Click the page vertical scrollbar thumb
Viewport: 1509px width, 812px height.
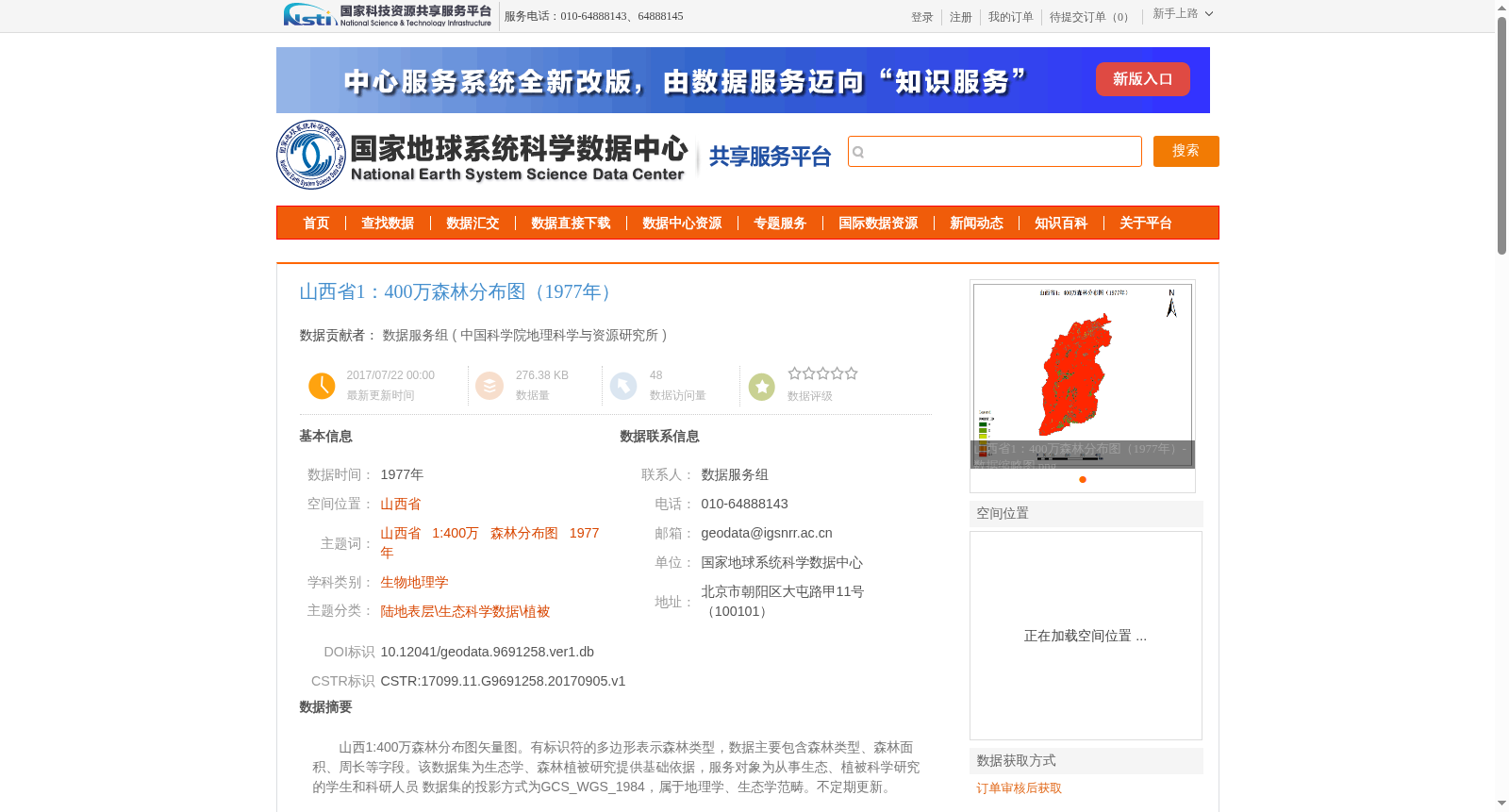click(1501, 135)
